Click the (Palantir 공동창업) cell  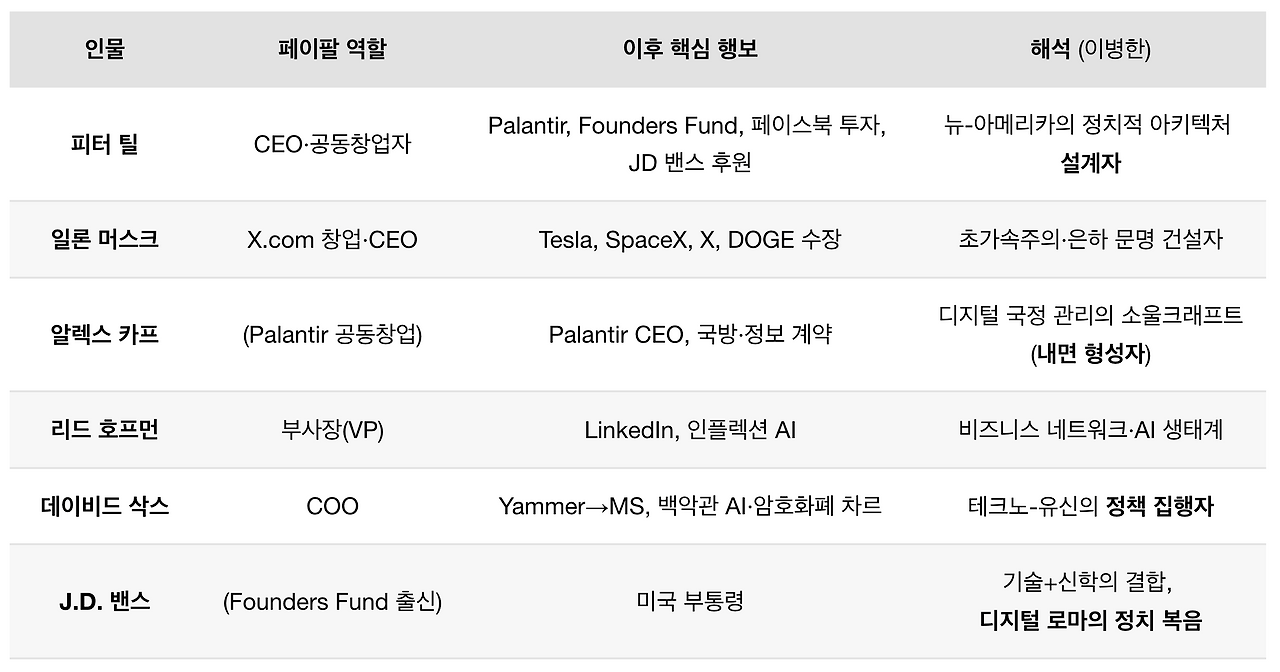tap(332, 335)
